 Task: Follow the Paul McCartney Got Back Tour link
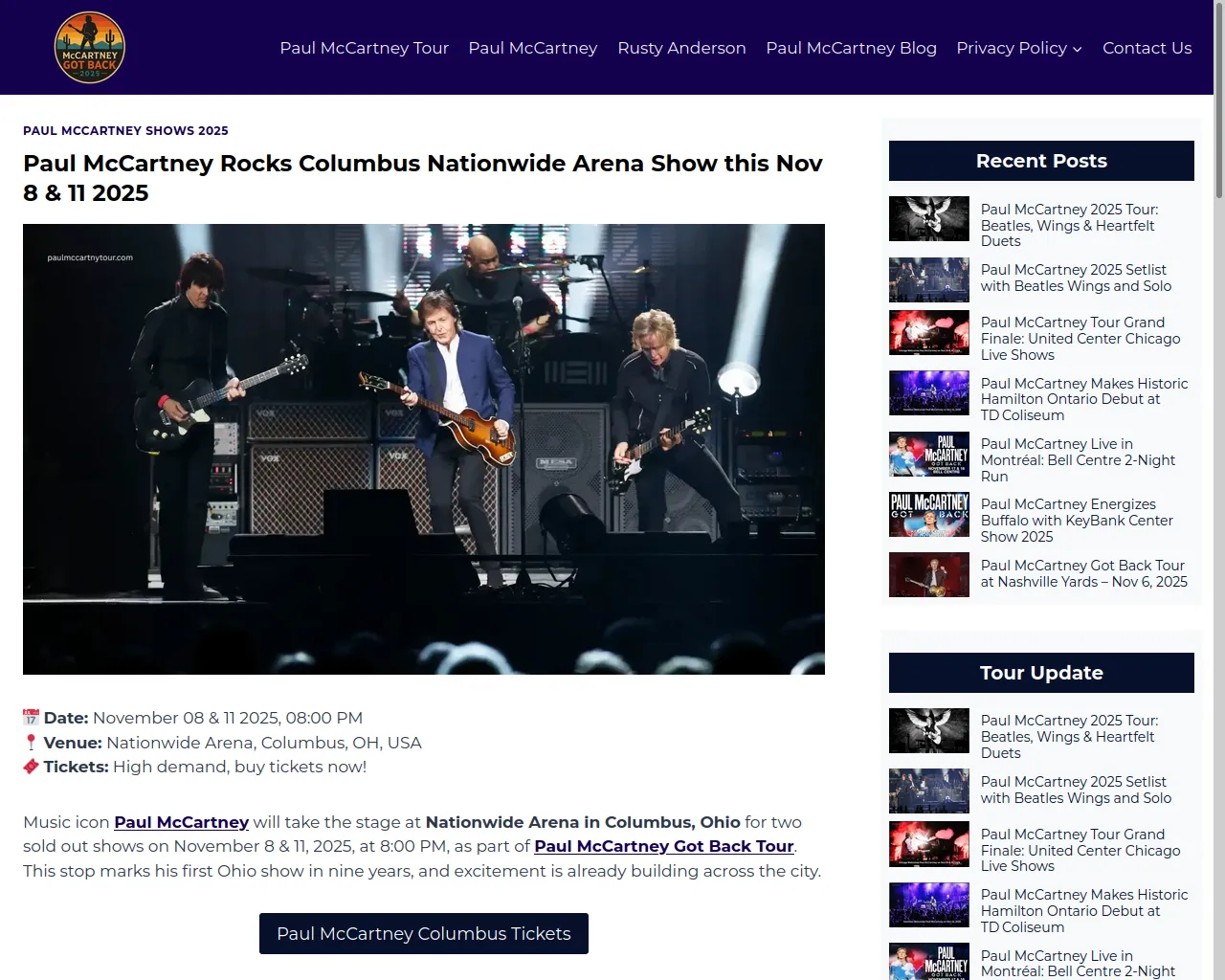pyautogui.click(x=664, y=846)
